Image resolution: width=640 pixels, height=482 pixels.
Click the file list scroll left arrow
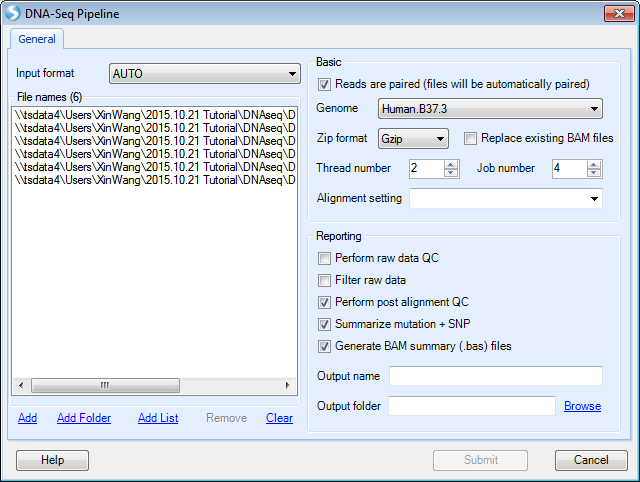(x=21, y=385)
